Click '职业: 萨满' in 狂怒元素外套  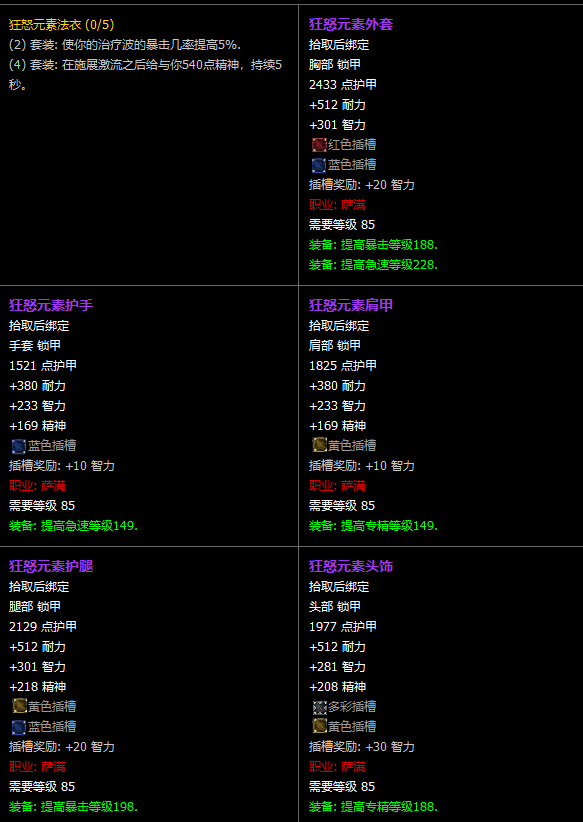pos(337,205)
